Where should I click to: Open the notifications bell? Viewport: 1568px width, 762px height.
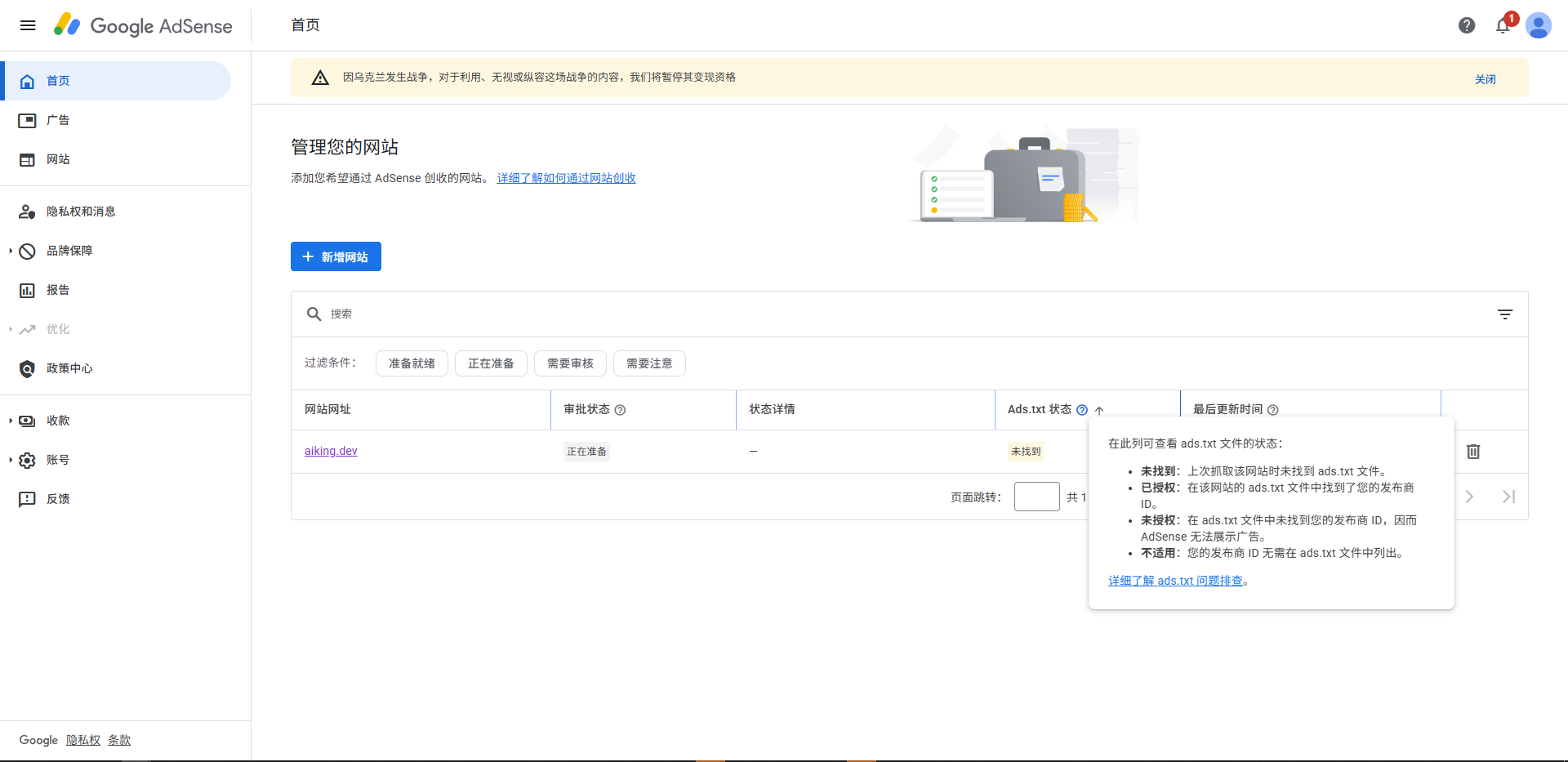click(x=1503, y=25)
